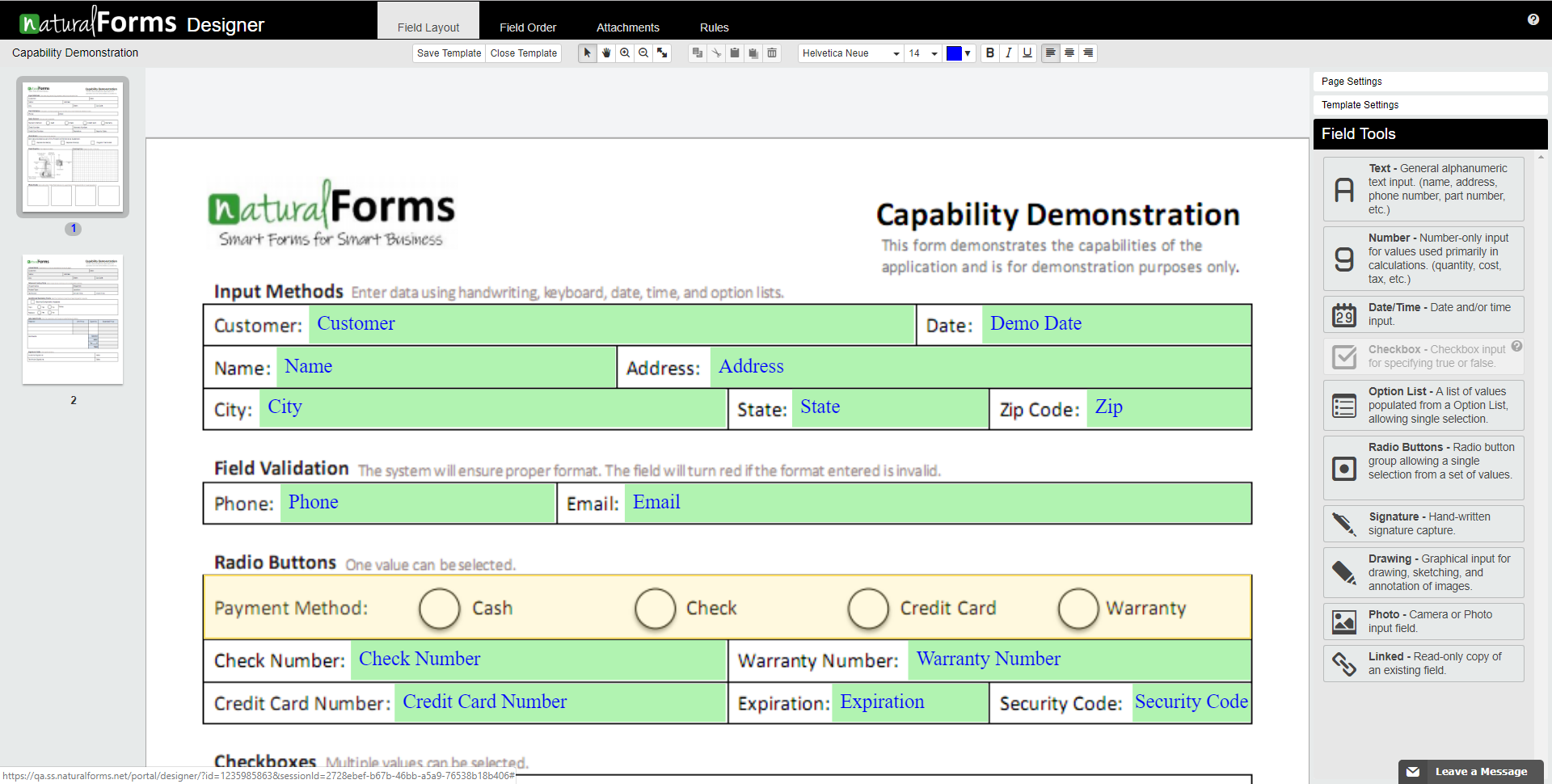Select the Check radio button
Viewport: 1552px width, 784px height.
(x=655, y=609)
